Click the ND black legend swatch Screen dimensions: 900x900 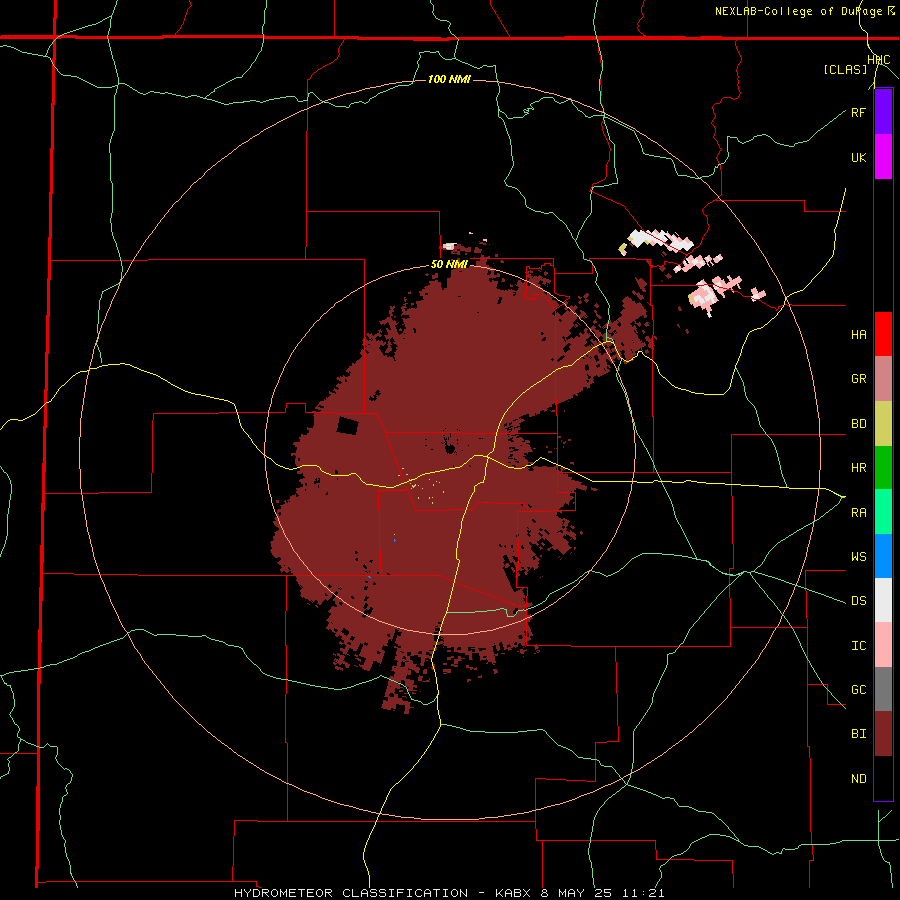[883, 778]
